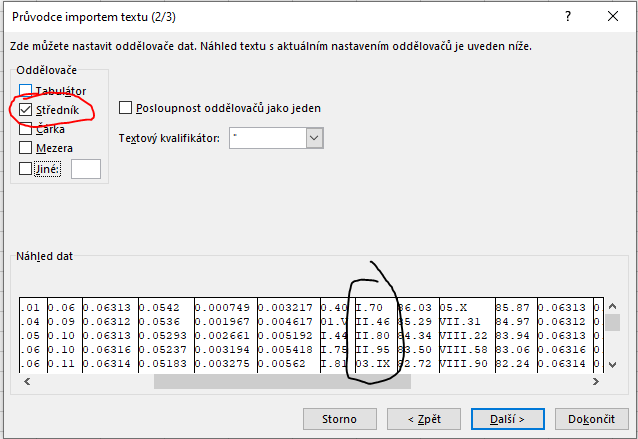Tick the Čárka delimiter checkbox

pos(25,129)
